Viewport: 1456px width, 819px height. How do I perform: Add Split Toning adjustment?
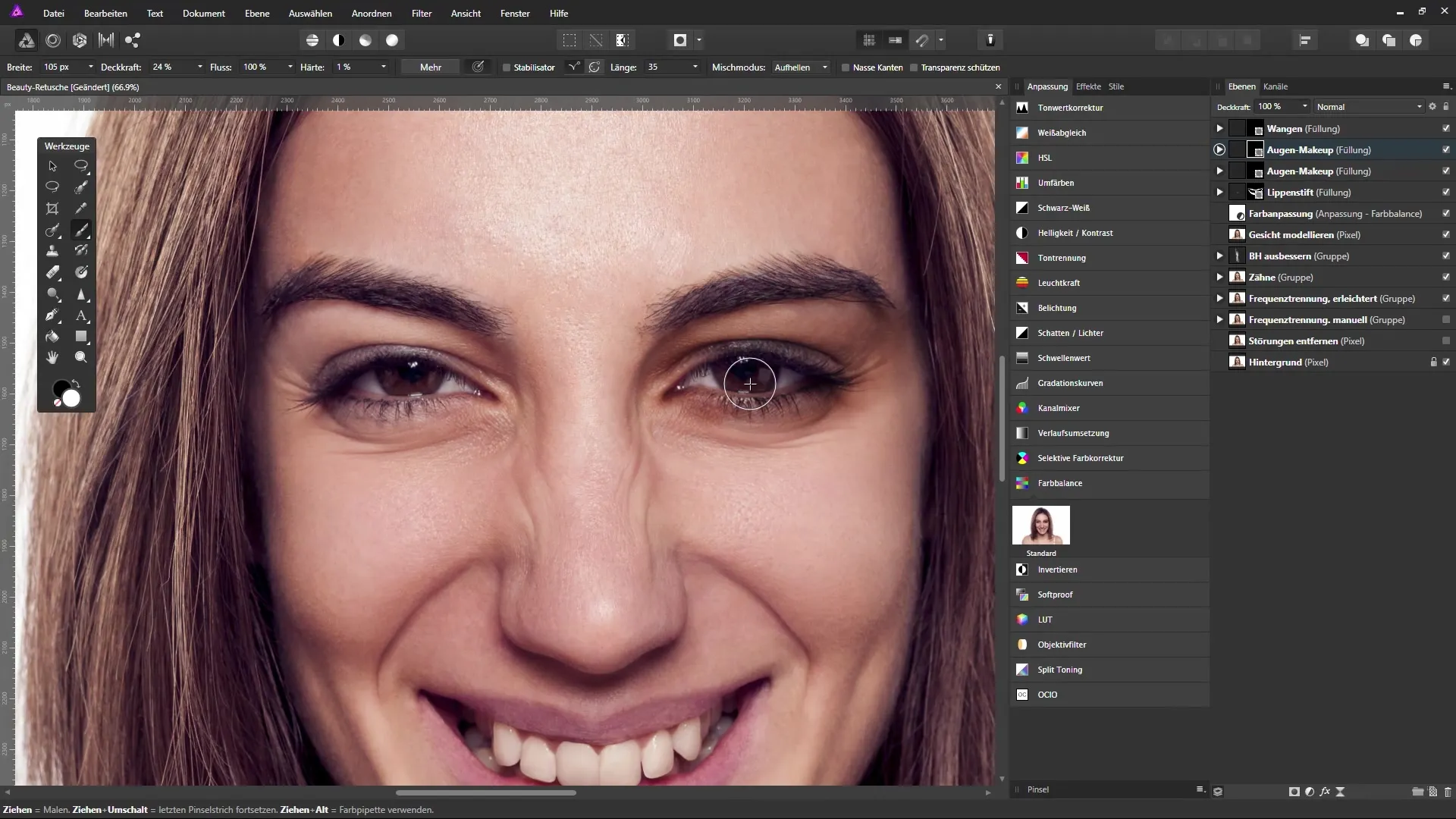tap(1110, 670)
